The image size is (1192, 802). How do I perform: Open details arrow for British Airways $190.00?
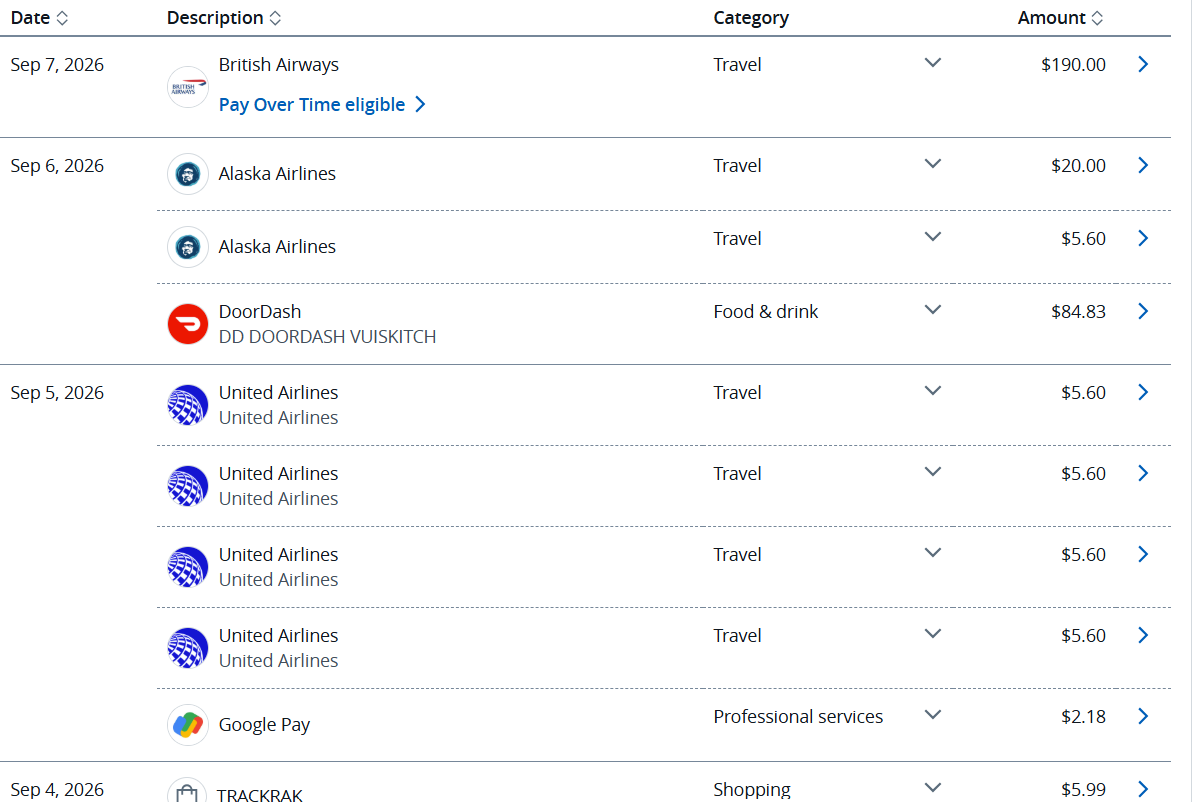pos(1143,64)
